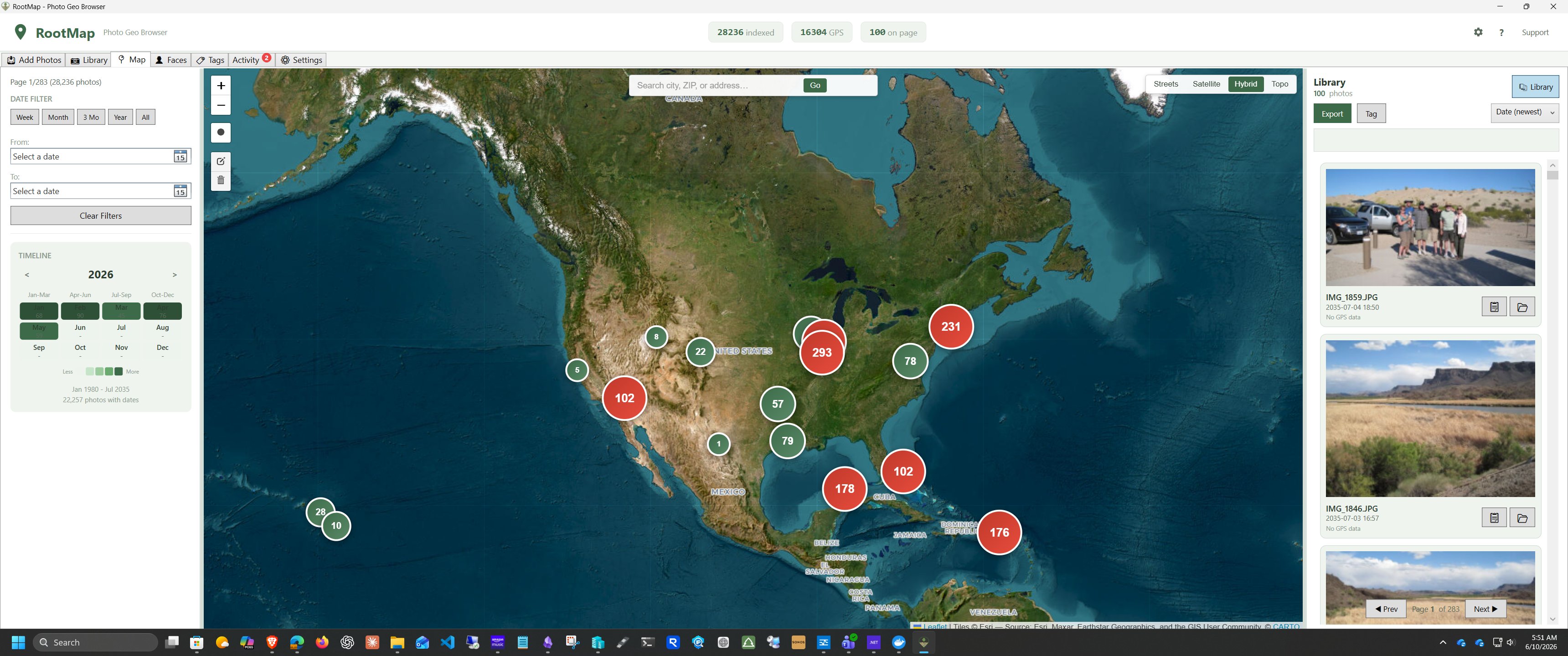Screen dimensions: 1568x656
Task: Click the RootMap pin logo icon
Action: 21,32
